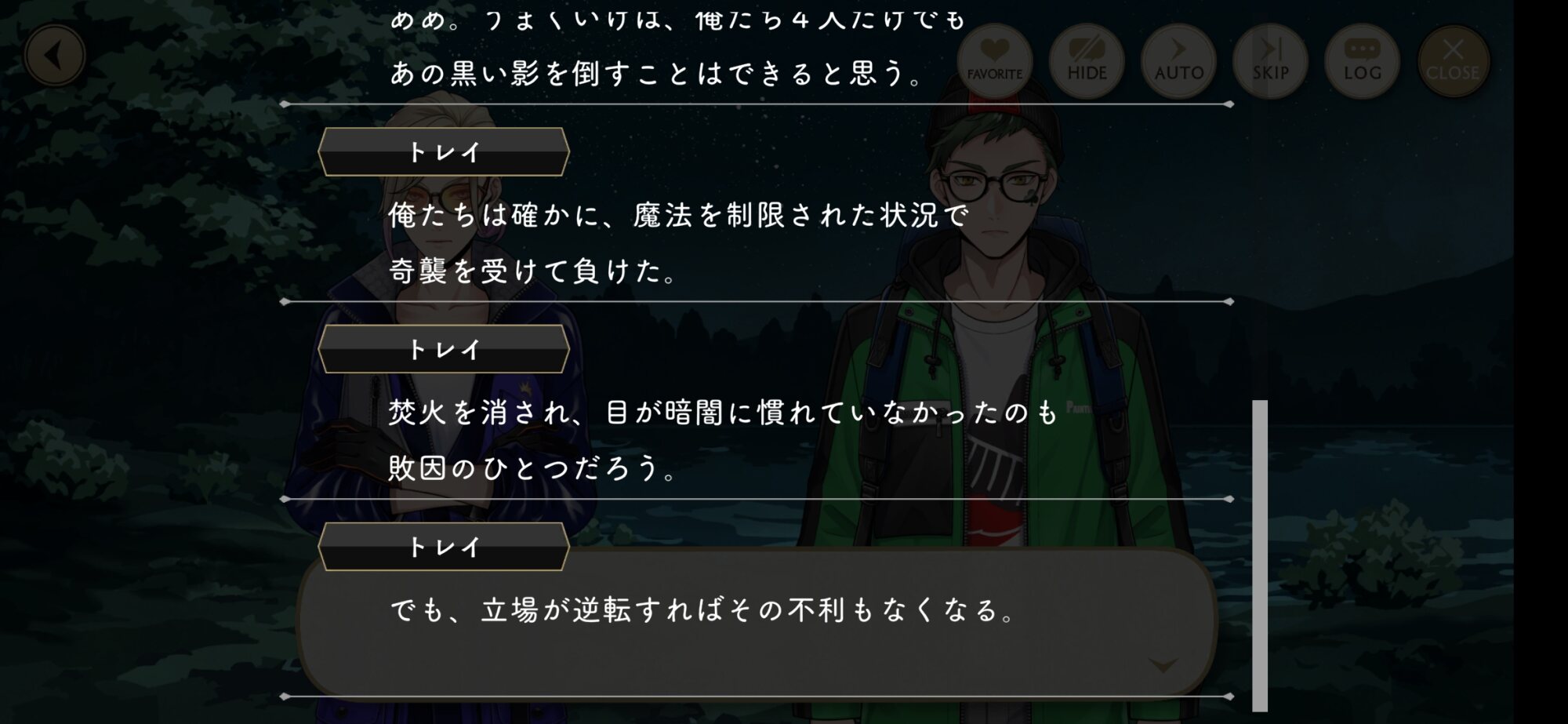Go back using the round arrow button
1568x724 pixels.
click(54, 56)
